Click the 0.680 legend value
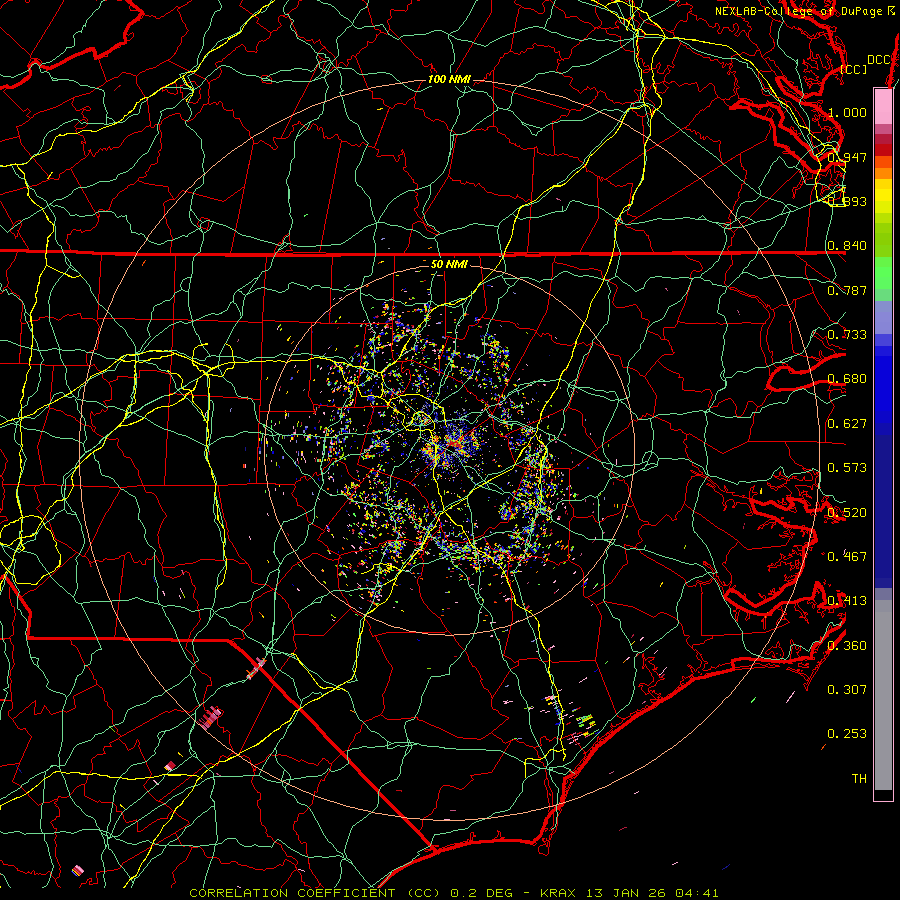 pos(847,379)
